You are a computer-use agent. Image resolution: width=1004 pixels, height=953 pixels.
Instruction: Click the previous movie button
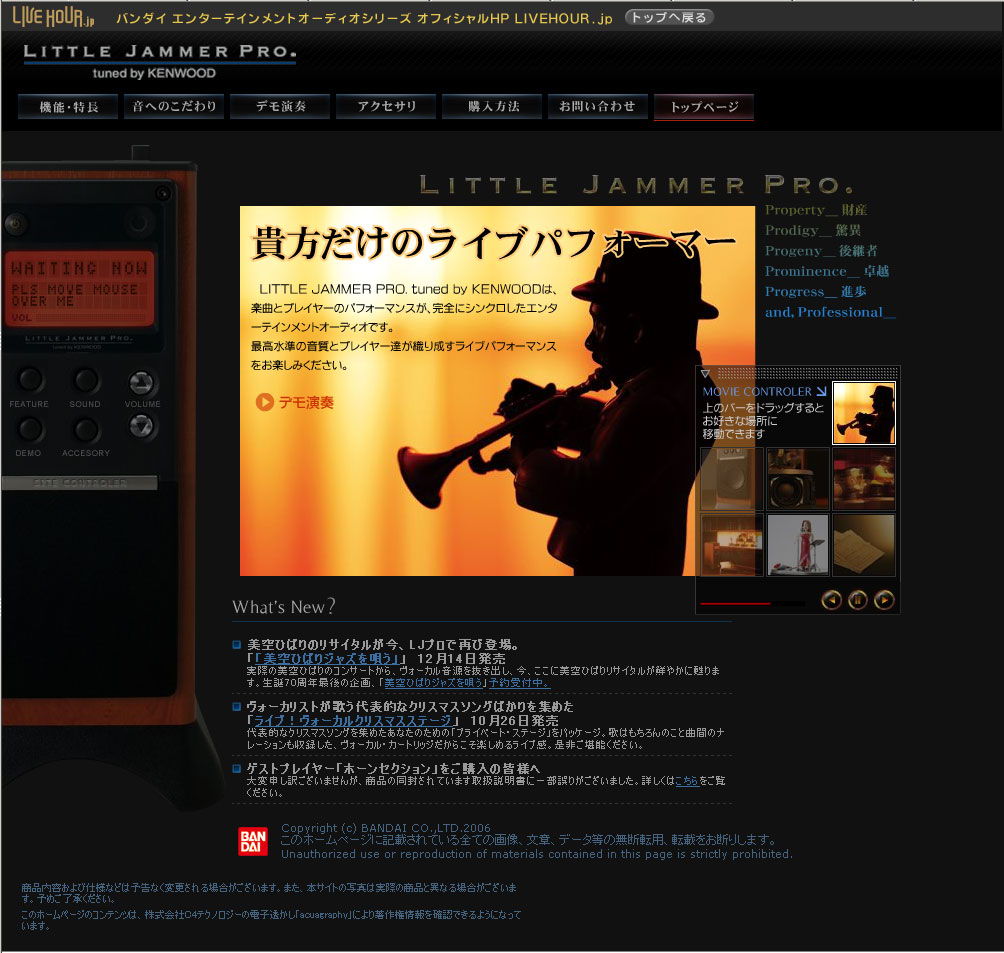pos(831,600)
